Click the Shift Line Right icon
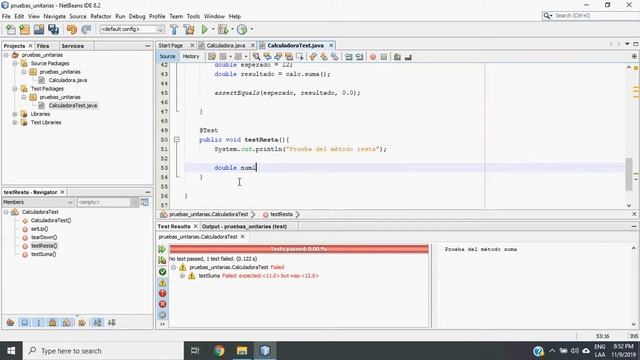Image resolution: width=640 pixels, height=360 pixels. pyautogui.click(x=359, y=57)
